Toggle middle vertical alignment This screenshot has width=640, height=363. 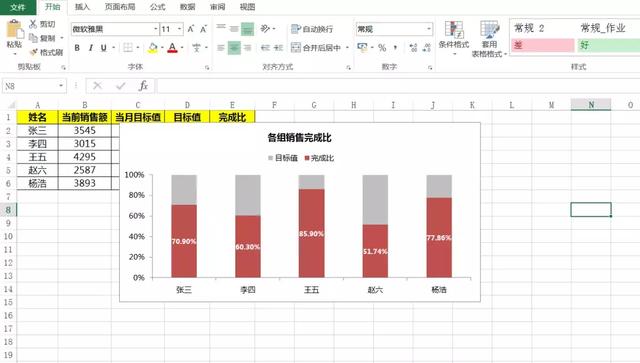click(234, 29)
